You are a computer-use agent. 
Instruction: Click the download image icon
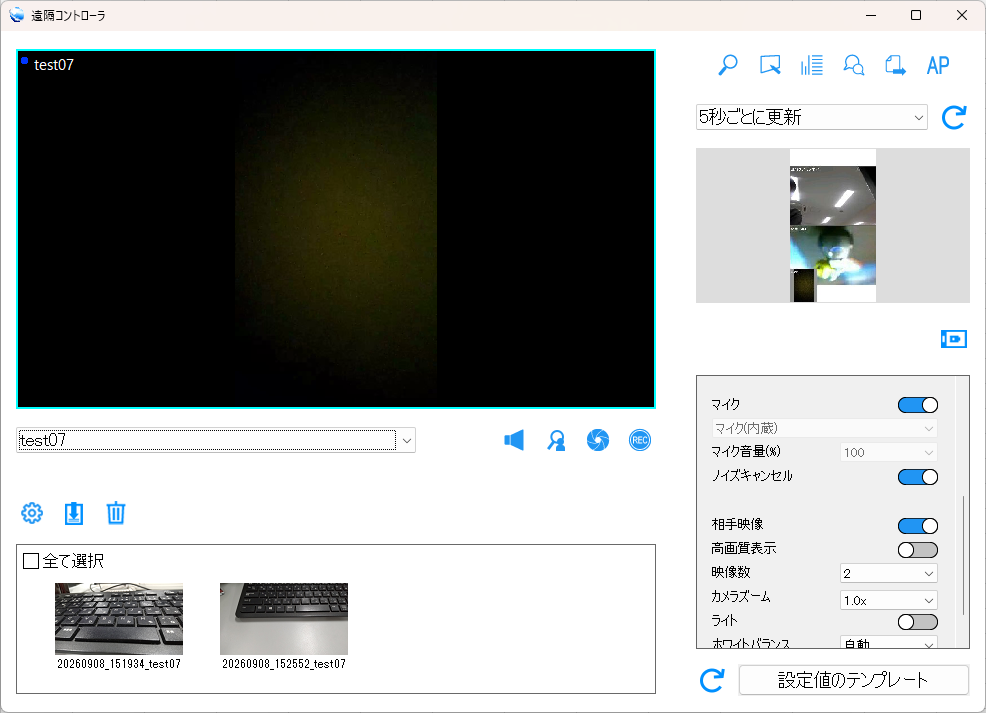coord(74,513)
